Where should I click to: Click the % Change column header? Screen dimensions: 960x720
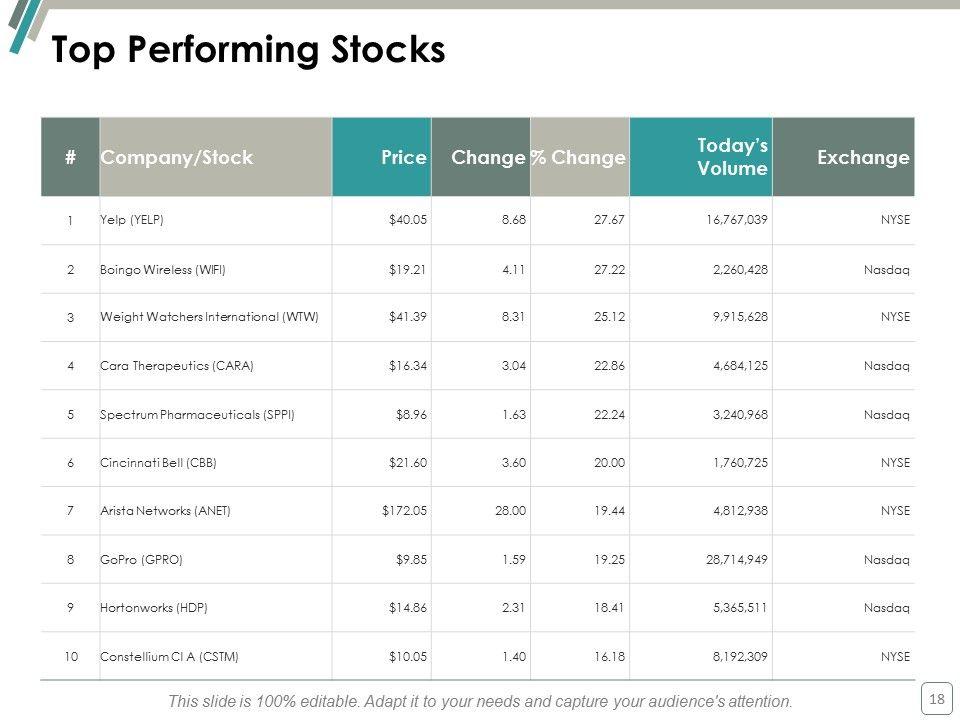point(578,157)
